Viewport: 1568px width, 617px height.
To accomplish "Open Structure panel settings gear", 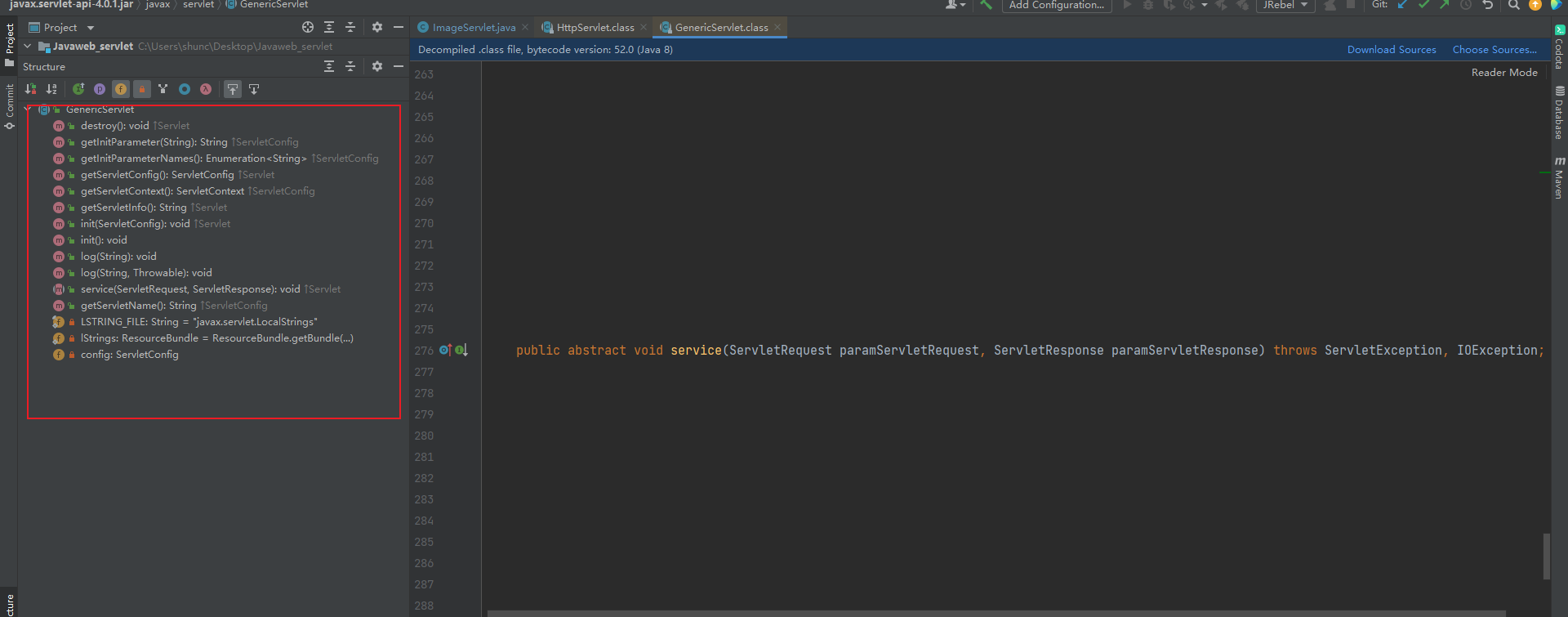I will tap(377, 66).
